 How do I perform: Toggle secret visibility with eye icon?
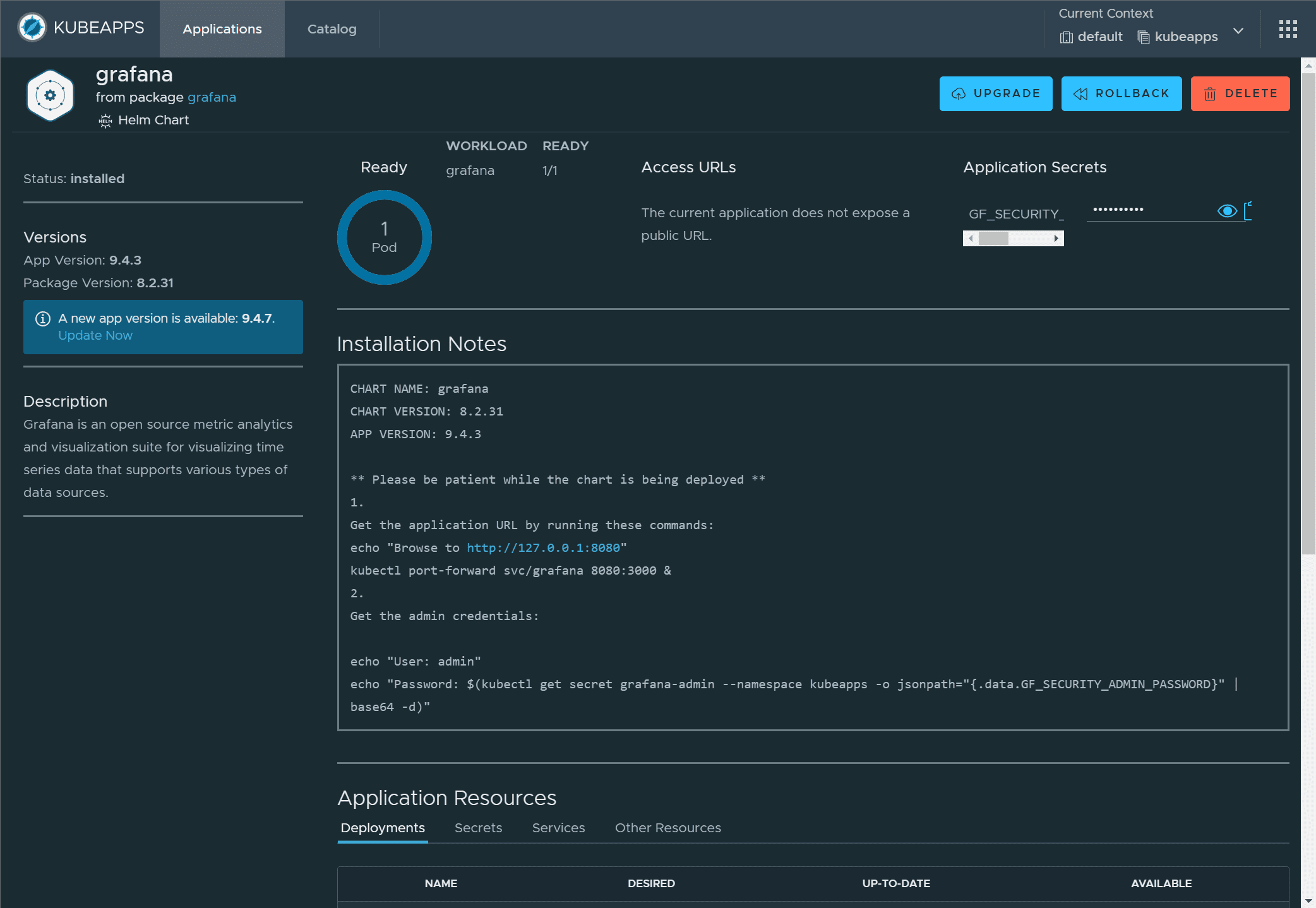pyautogui.click(x=1226, y=211)
